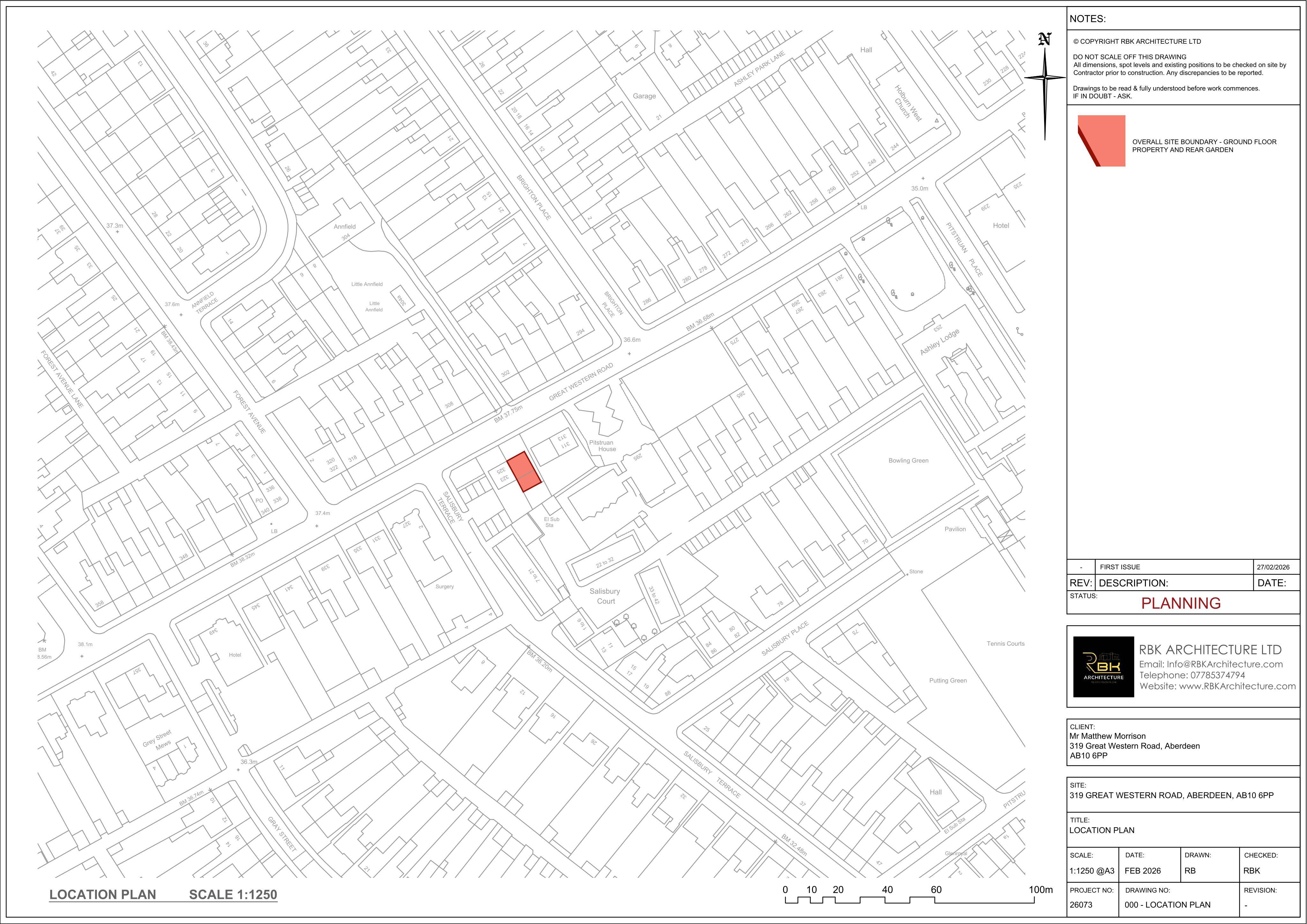Click the project number 26073
Screen dimensions: 1307x924
1081,905
